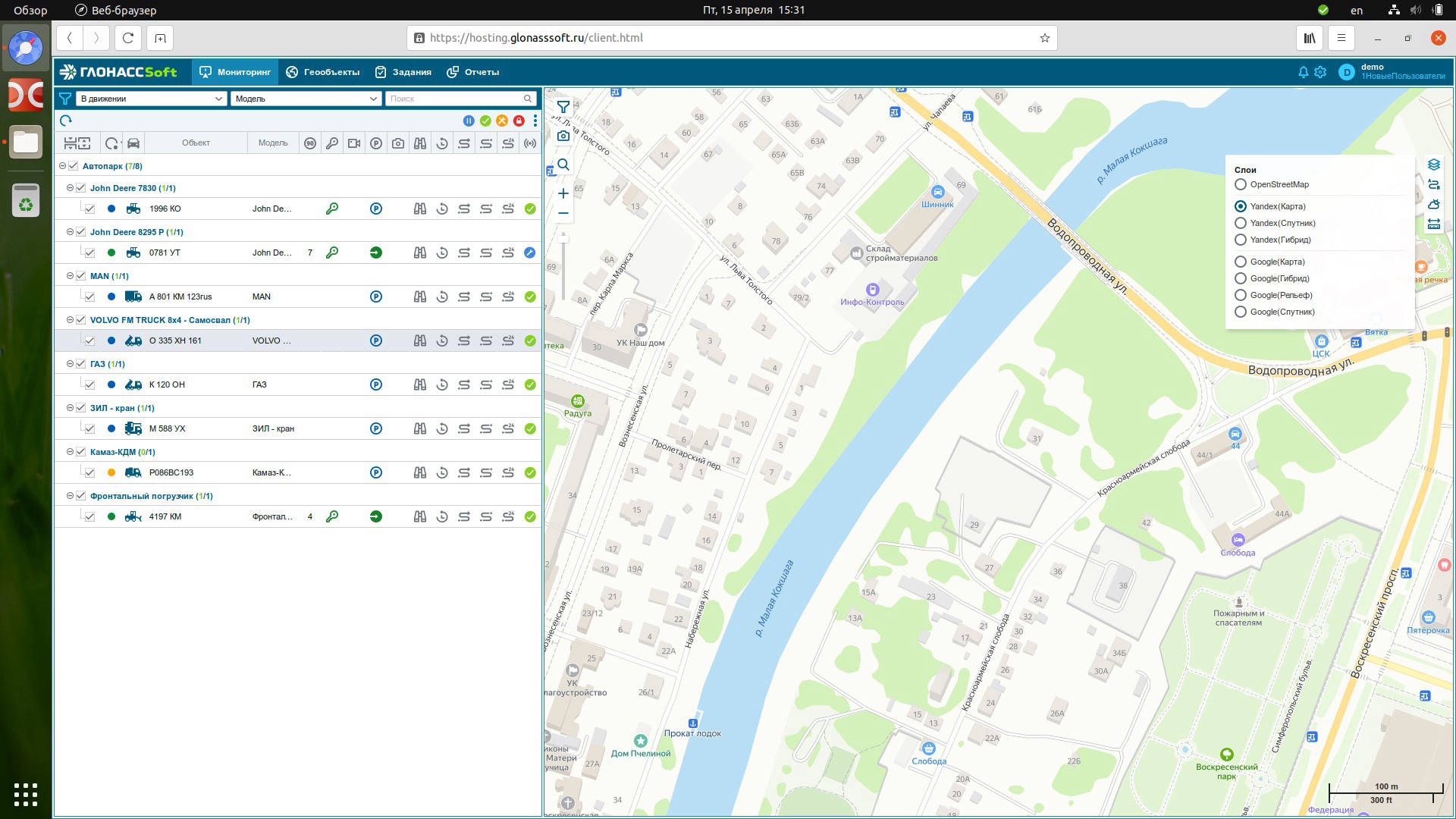Click notification bell icon top right
Viewport: 1456px width, 819px height.
[1302, 71]
